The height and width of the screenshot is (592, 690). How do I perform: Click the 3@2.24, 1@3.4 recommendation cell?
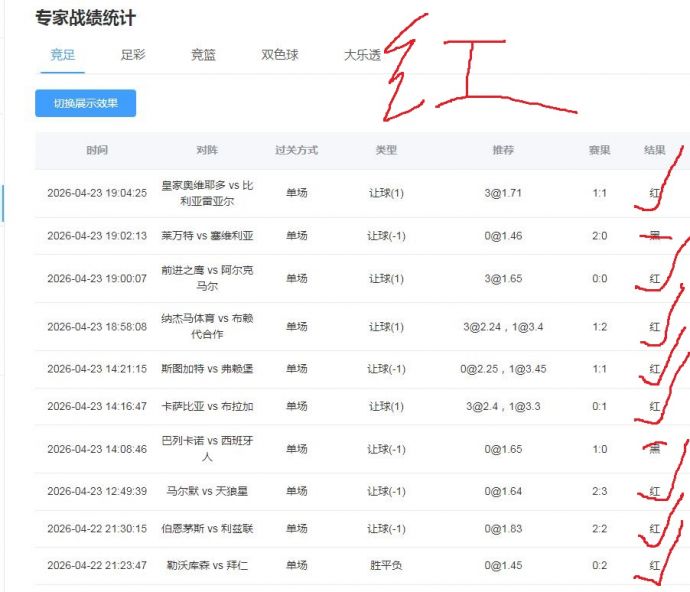tap(503, 327)
